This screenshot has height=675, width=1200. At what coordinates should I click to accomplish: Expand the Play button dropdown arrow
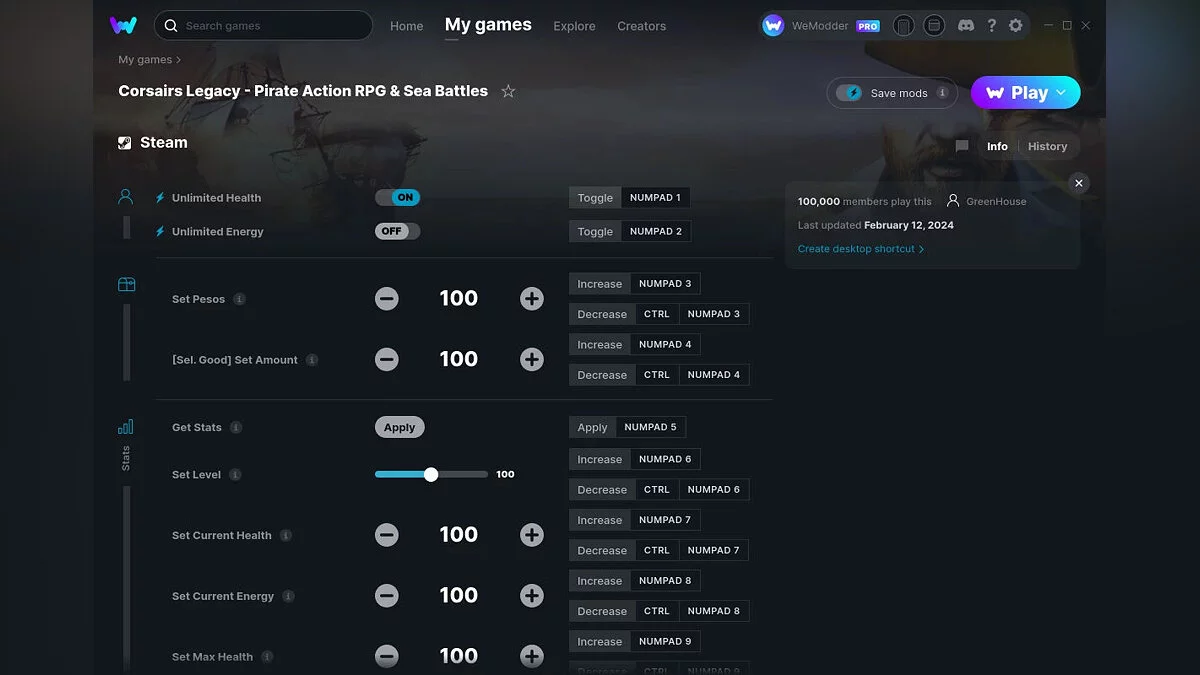pyautogui.click(x=1062, y=93)
